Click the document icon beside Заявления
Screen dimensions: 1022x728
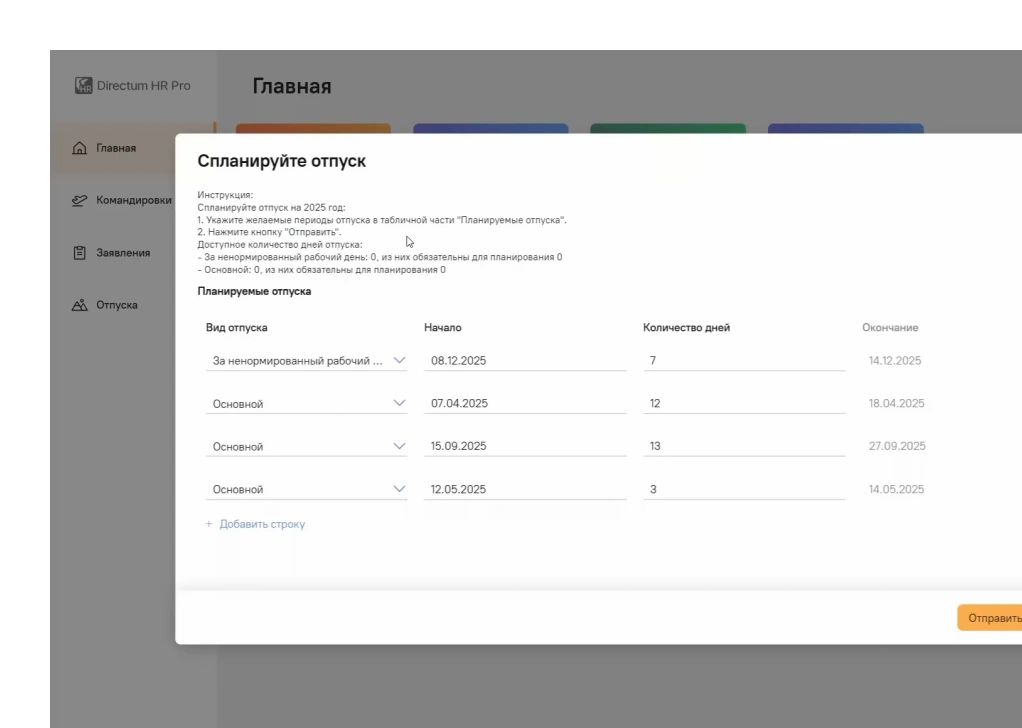click(x=81, y=253)
